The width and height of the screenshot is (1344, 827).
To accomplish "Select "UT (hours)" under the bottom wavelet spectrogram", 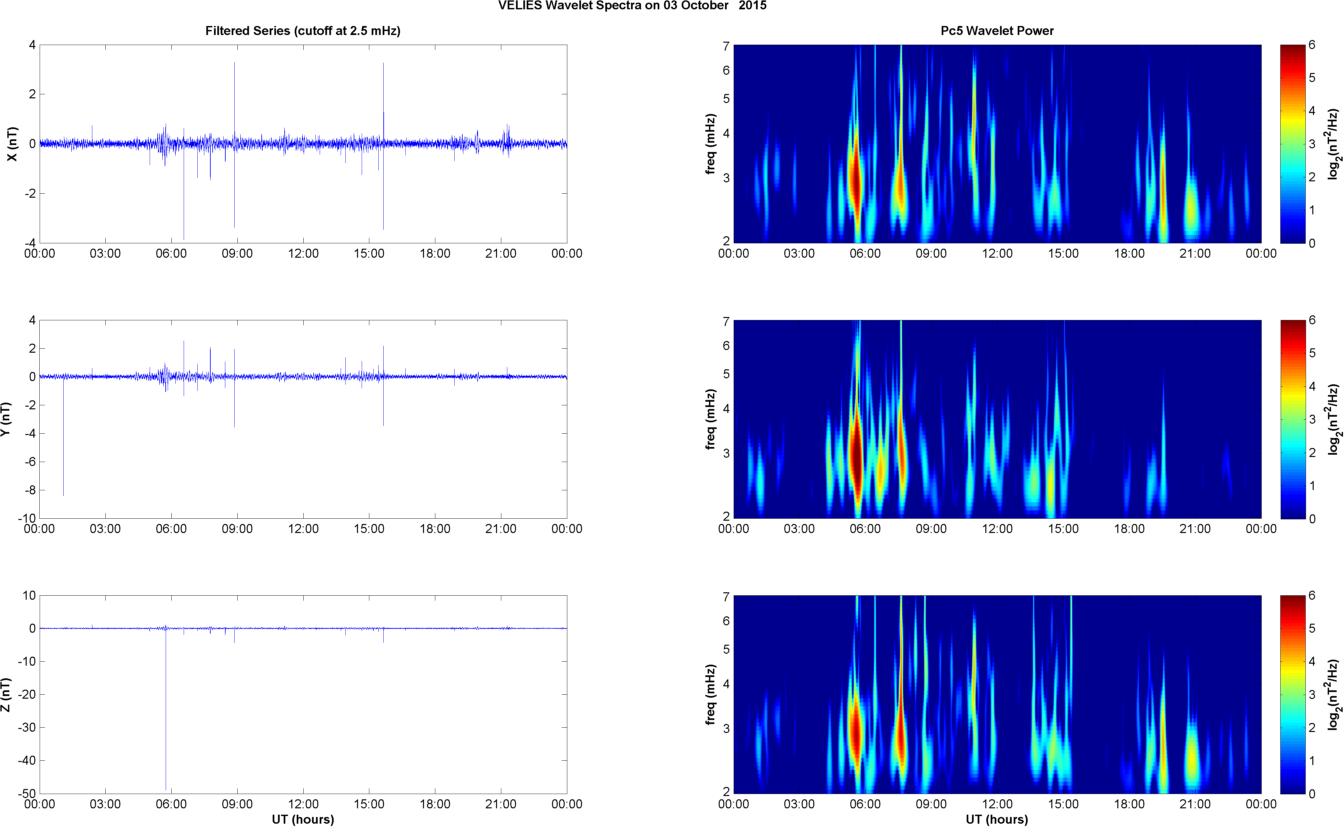I will (x=997, y=819).
